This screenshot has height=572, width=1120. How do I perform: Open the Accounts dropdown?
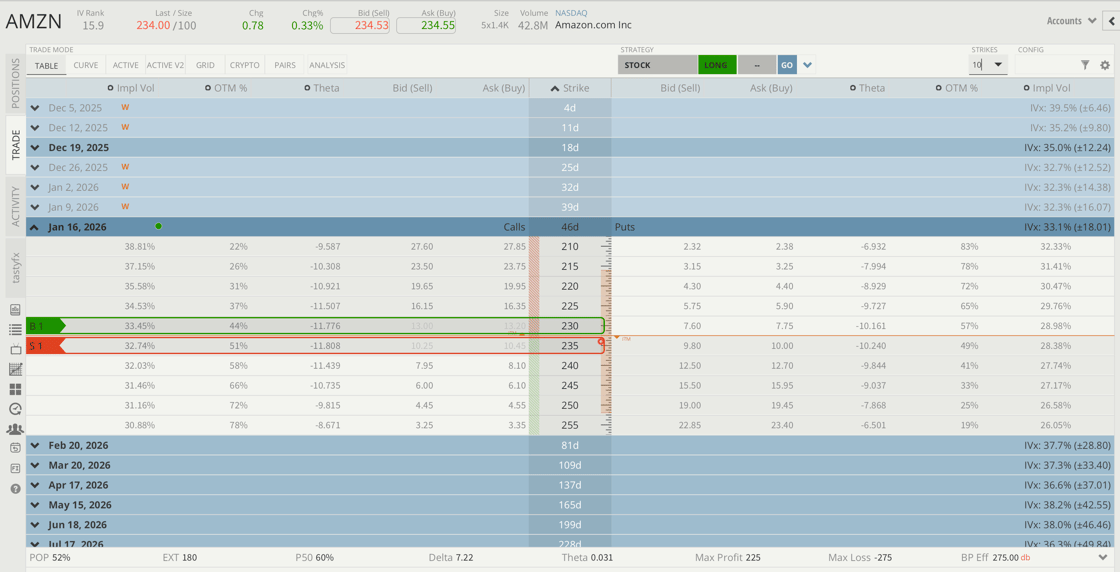click(1072, 21)
